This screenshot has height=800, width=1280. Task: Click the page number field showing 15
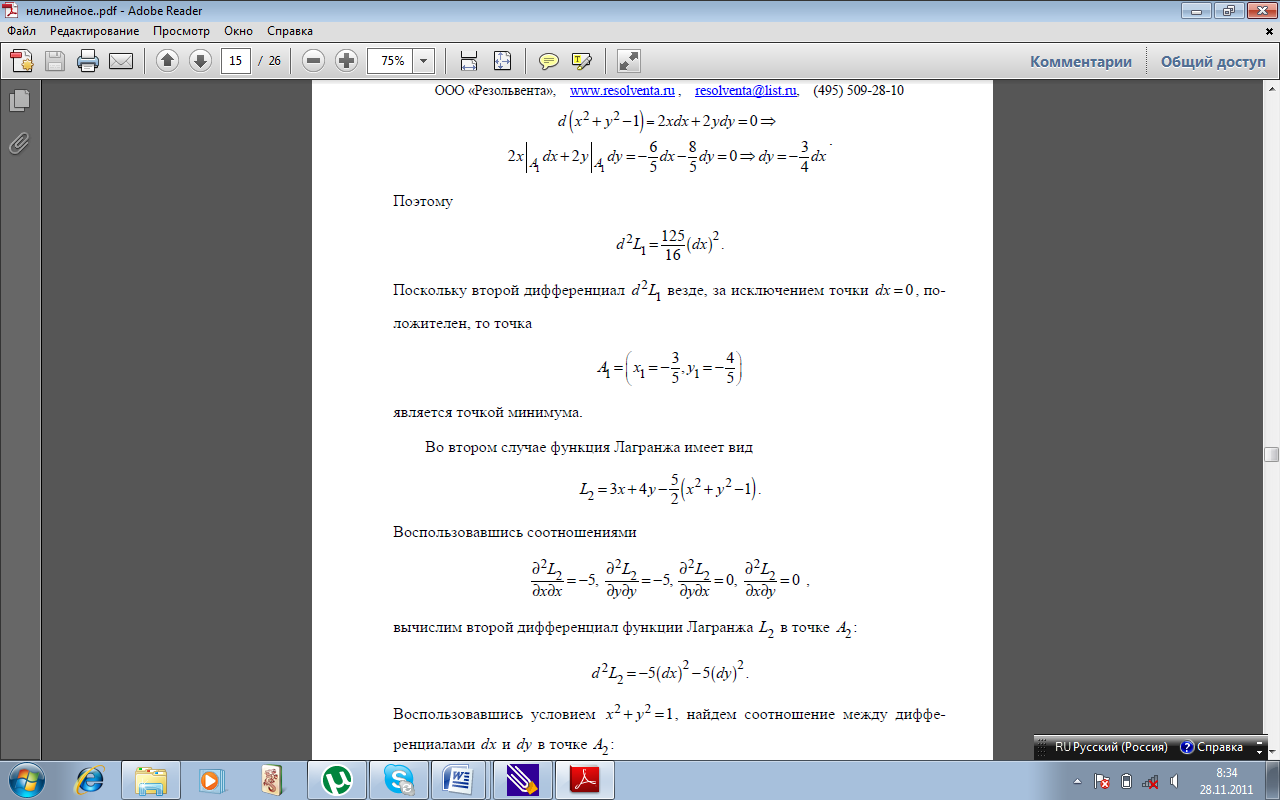(x=236, y=61)
